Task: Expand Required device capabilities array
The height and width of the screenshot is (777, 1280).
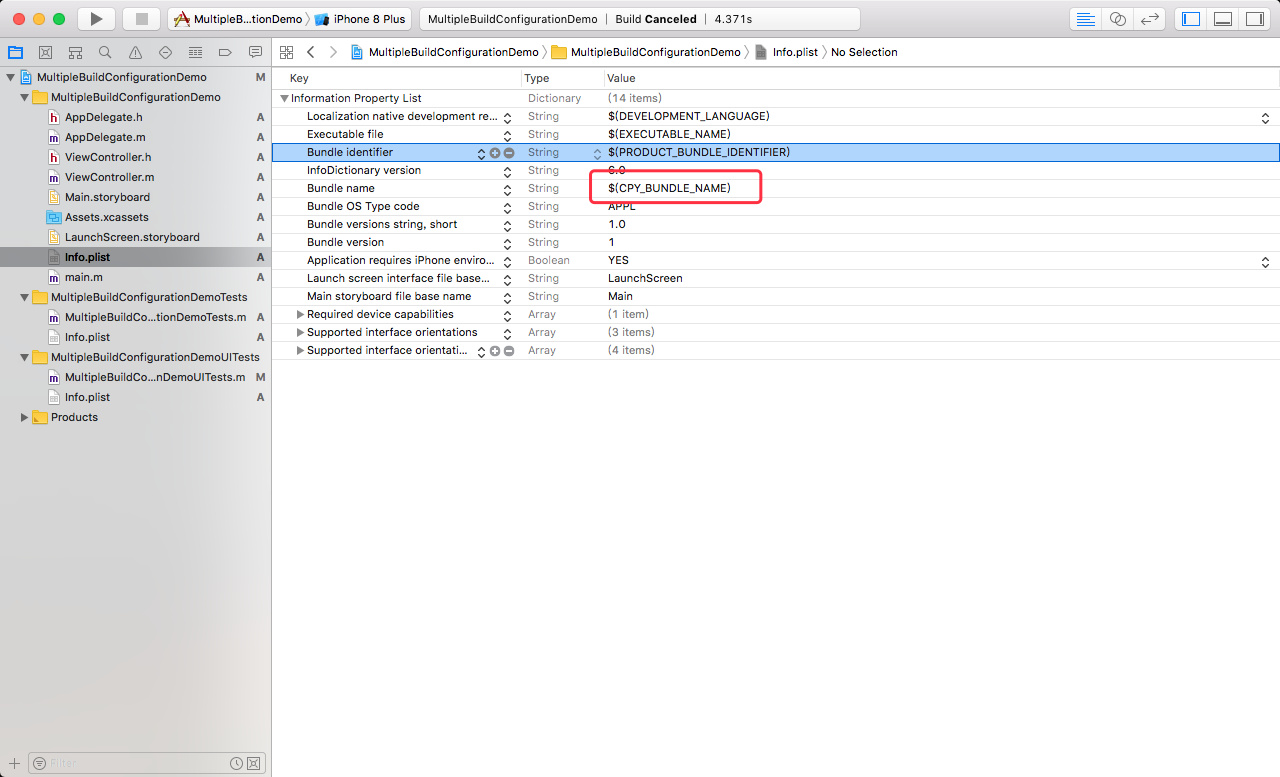Action: [x=300, y=314]
